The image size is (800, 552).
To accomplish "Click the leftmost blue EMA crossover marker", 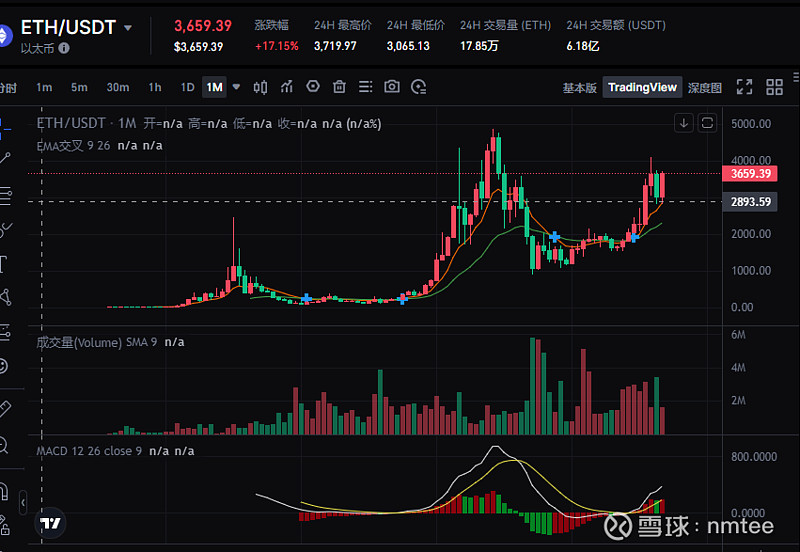I will 306,298.
